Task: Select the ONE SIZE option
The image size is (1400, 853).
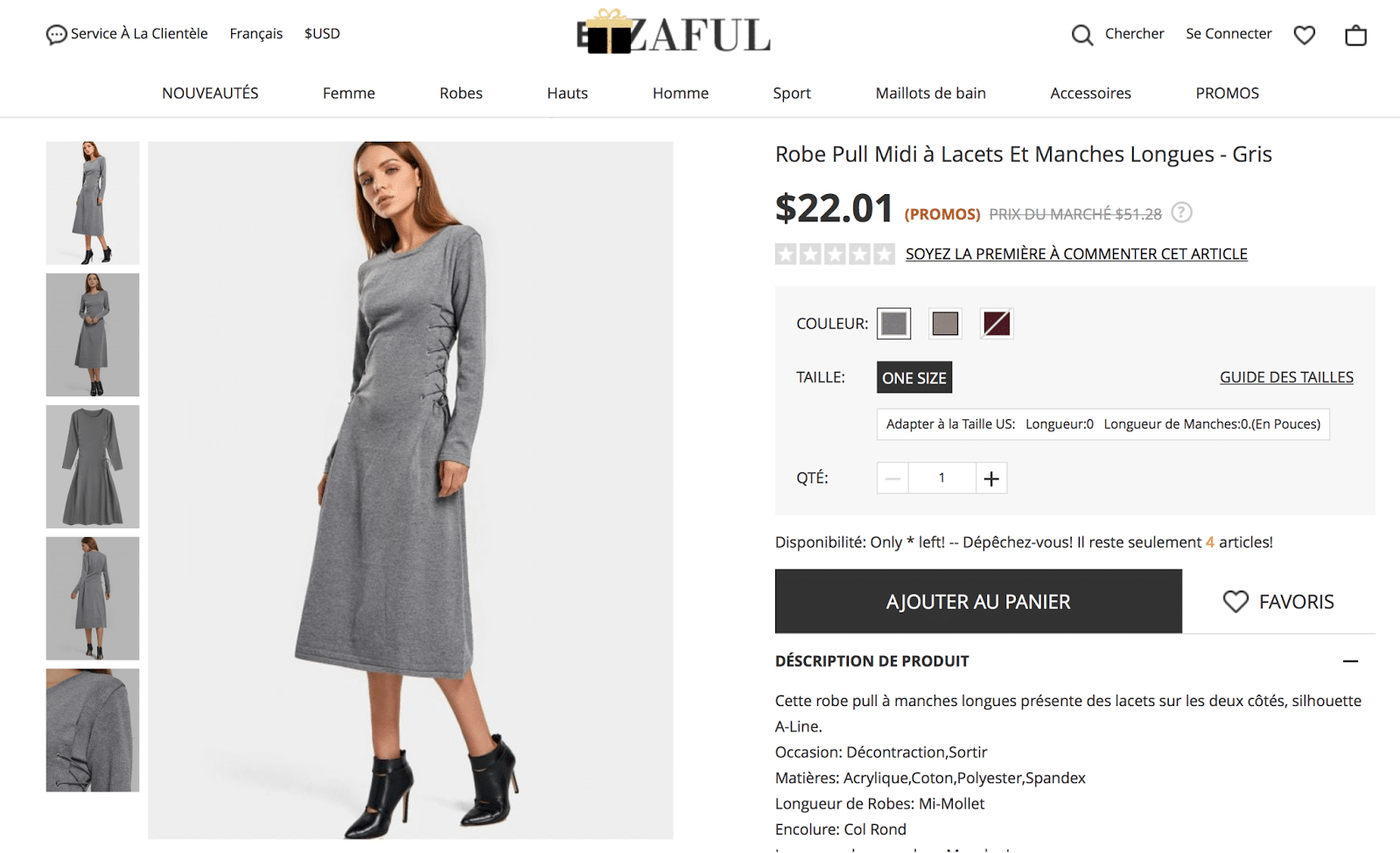Action: 914,378
